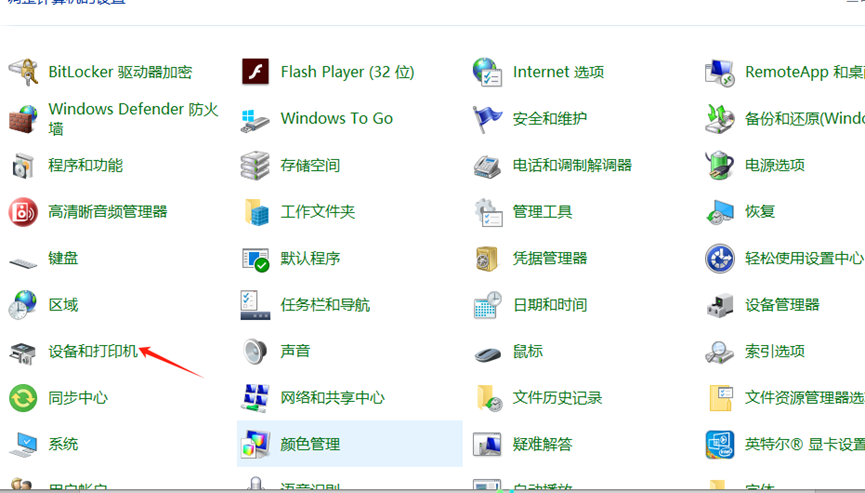Image resolution: width=865 pixels, height=493 pixels.
Task: Open the 日期和时间 clock icon
Action: (487, 305)
